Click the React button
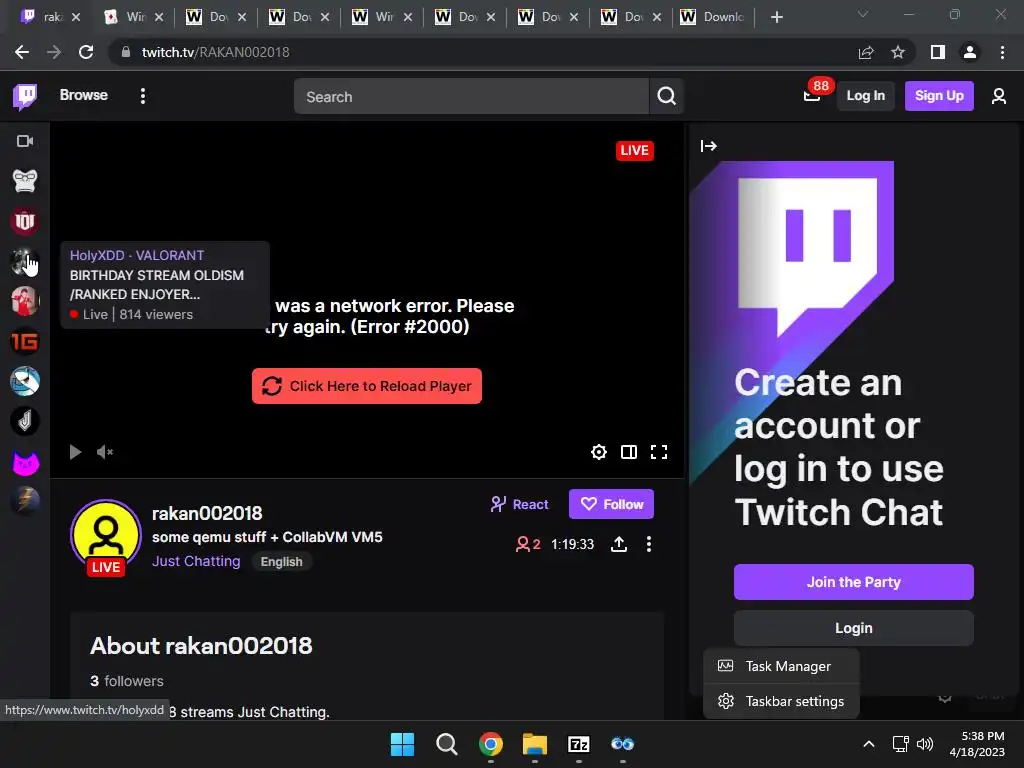Image resolution: width=1024 pixels, height=768 pixels. click(x=520, y=504)
